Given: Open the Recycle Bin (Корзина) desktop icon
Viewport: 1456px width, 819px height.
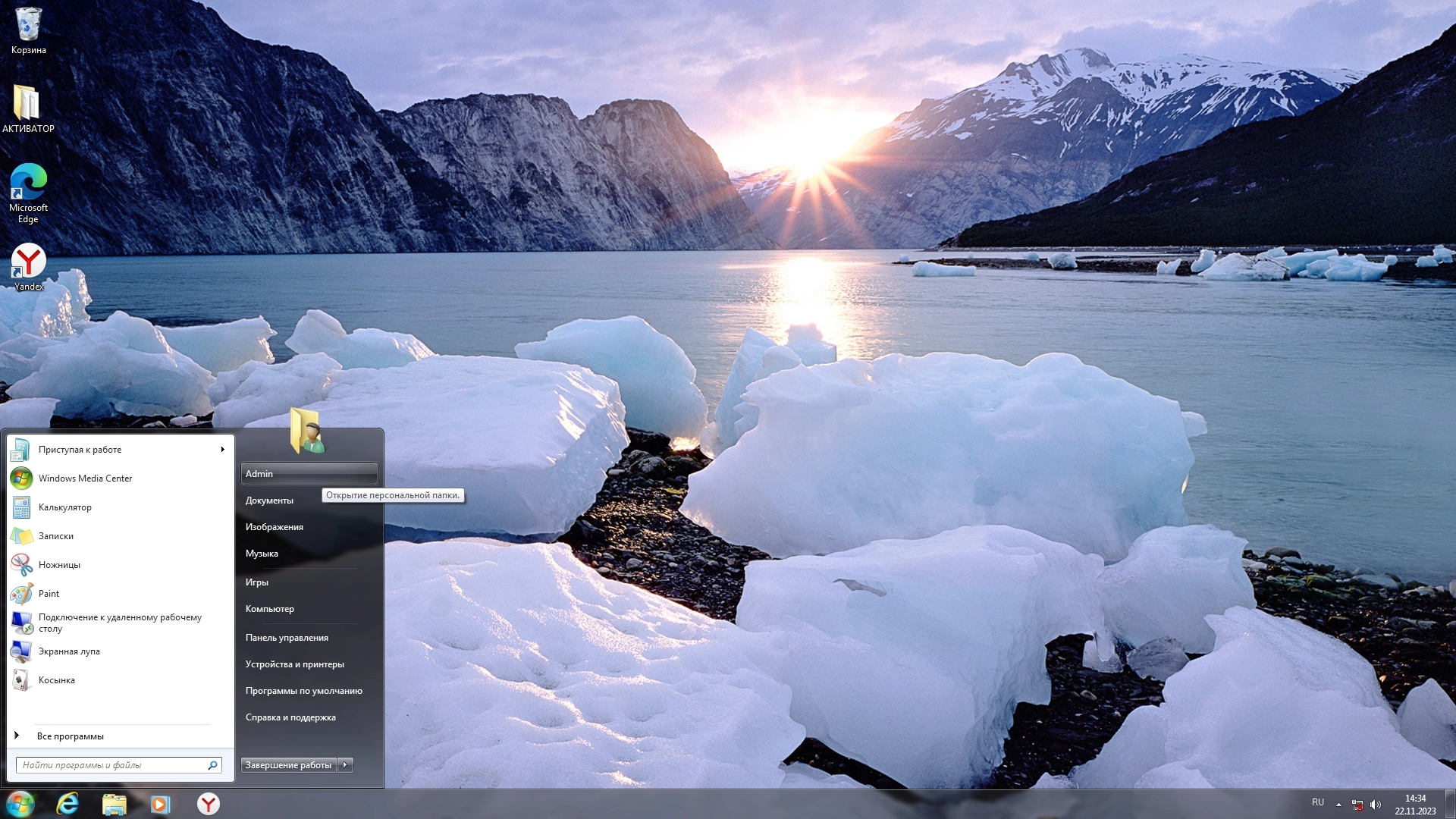Looking at the screenshot, I should 28,24.
